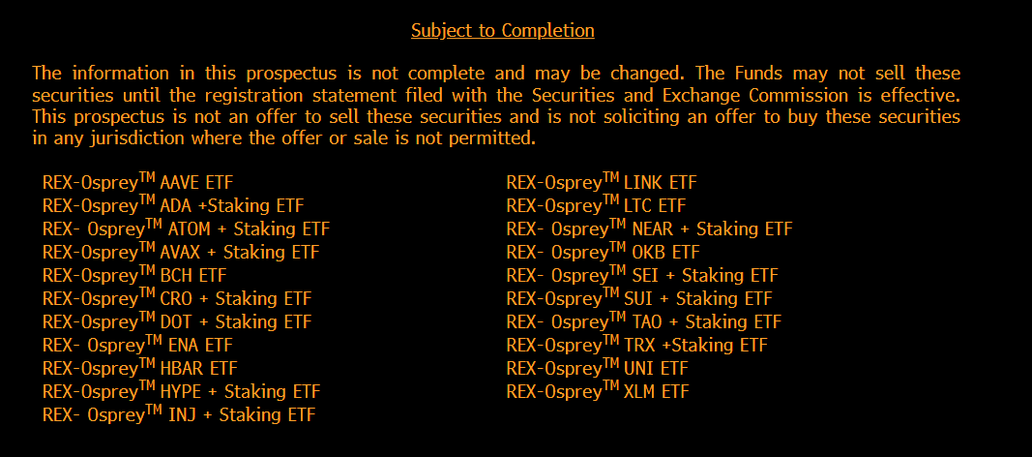Click the CRO + Staking ETF entry
1032x457 pixels.
[177, 298]
